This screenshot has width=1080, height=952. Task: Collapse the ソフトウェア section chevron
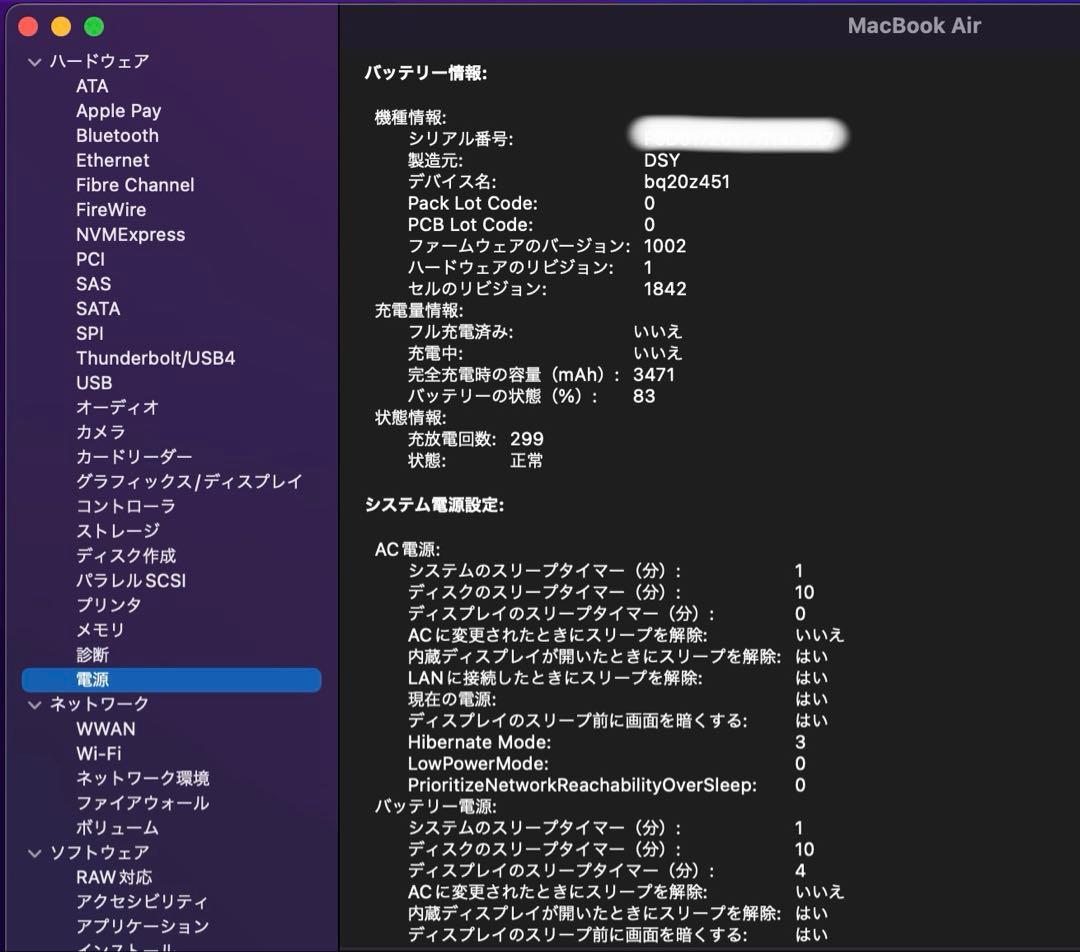[35, 853]
